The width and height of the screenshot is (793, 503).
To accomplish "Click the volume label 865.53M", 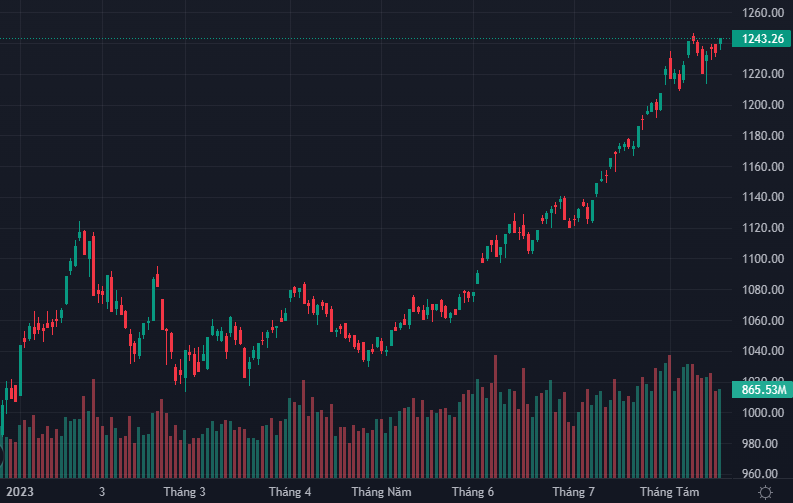I will (762, 390).
